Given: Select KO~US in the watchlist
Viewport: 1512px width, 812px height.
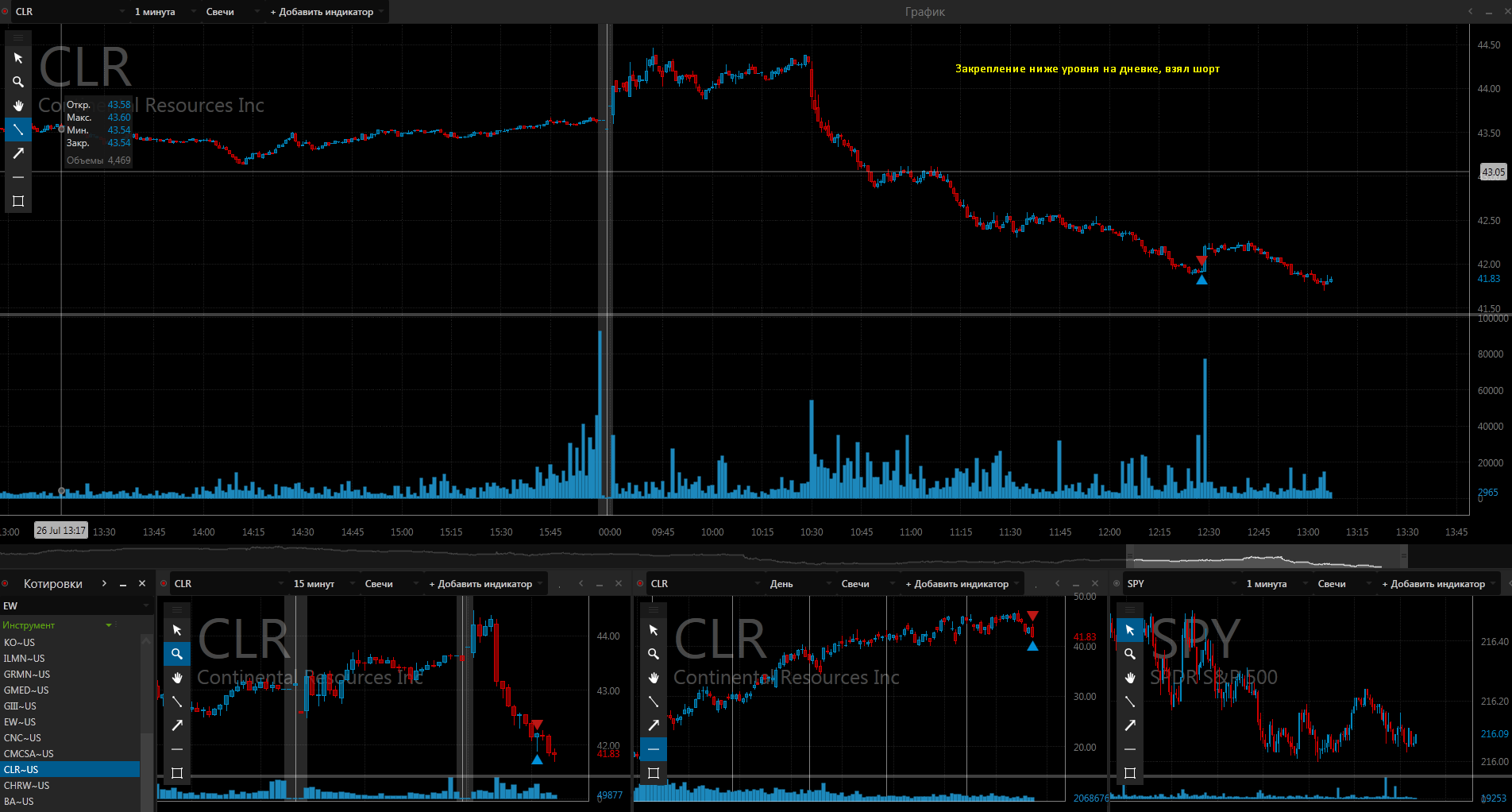Looking at the screenshot, I should tap(70, 643).
